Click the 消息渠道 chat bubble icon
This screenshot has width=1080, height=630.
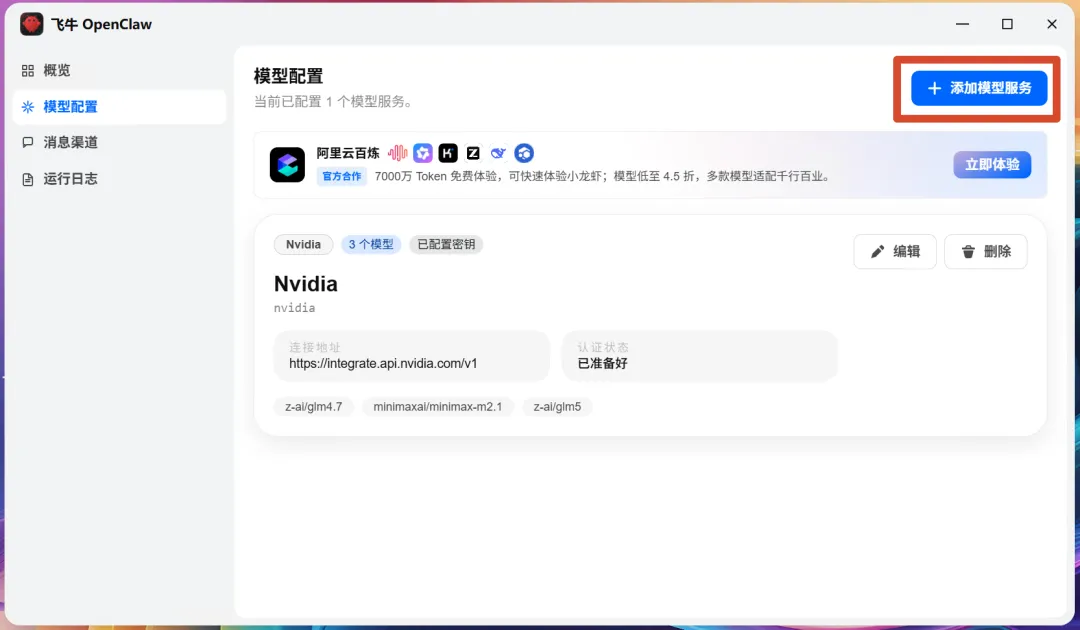(x=28, y=143)
